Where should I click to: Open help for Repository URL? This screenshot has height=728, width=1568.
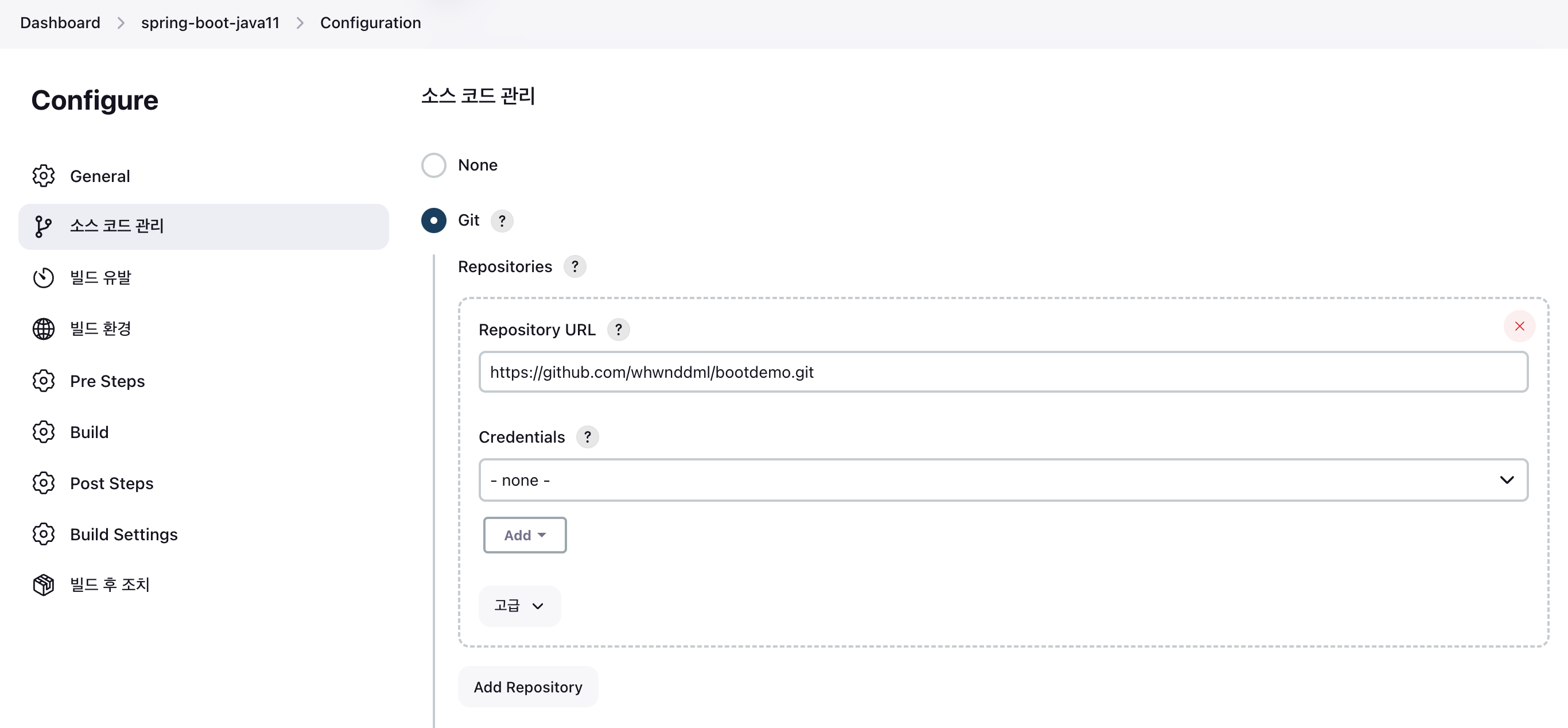tap(618, 330)
